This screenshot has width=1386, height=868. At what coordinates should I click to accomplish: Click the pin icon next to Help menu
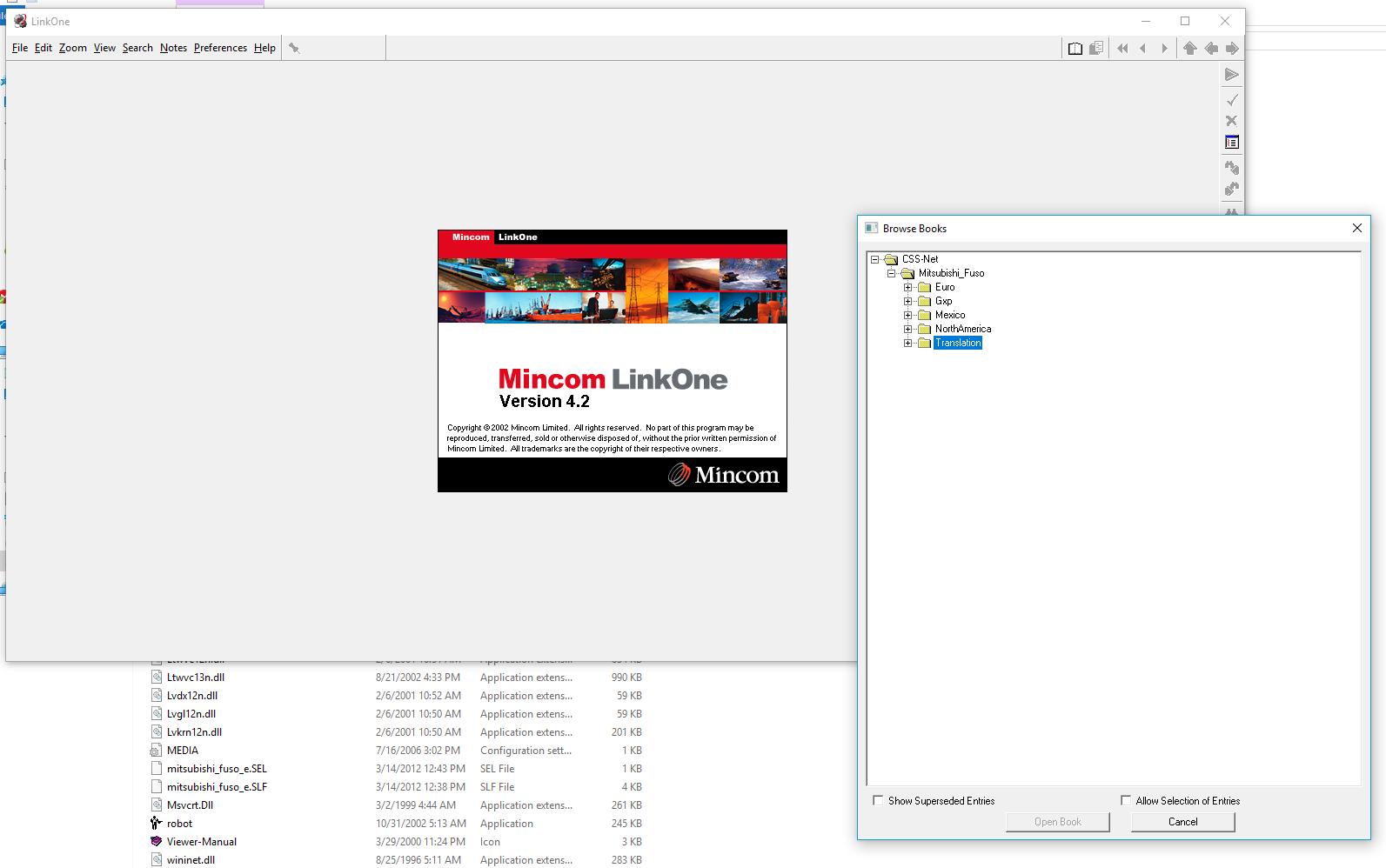point(294,49)
